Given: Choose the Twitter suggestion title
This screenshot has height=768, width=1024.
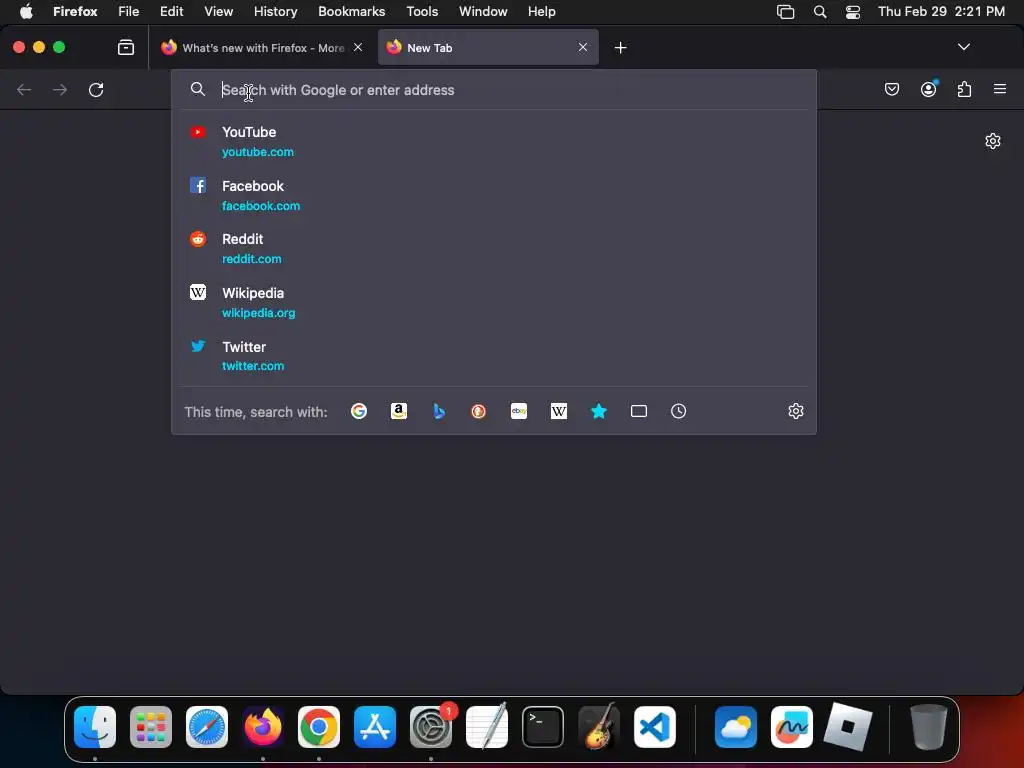Looking at the screenshot, I should pyautogui.click(x=244, y=347).
